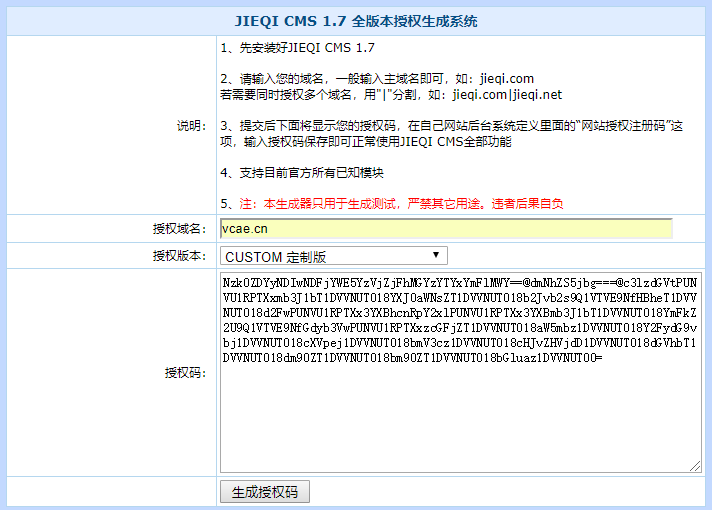Click the 授权域名 label
Screen dimensions: 712x510
click(x=179, y=229)
